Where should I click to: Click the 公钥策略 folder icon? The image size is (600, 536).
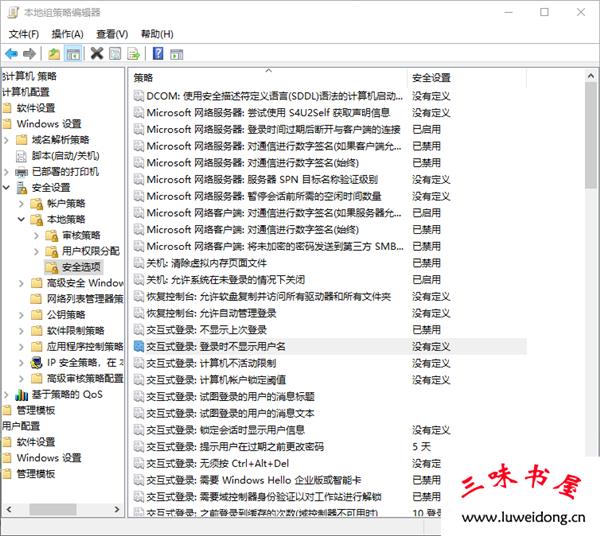pos(36,314)
